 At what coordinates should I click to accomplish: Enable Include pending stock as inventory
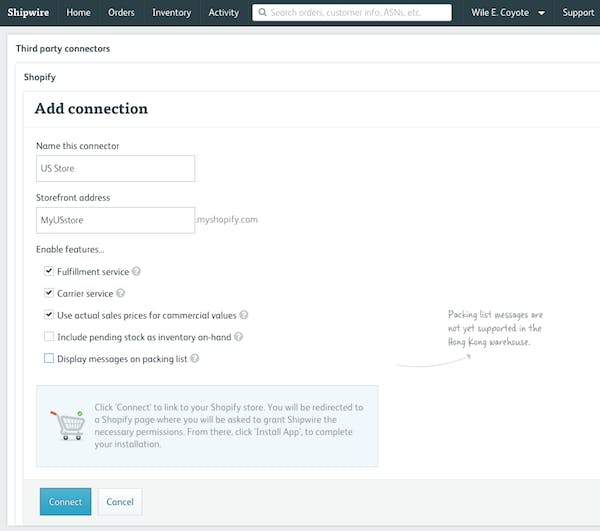tap(49, 337)
